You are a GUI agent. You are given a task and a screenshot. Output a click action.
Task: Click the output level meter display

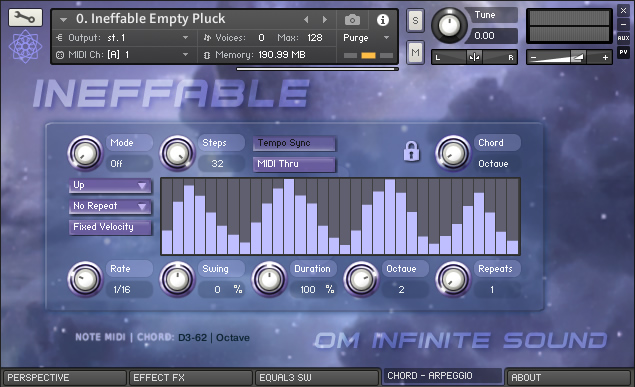(569, 26)
